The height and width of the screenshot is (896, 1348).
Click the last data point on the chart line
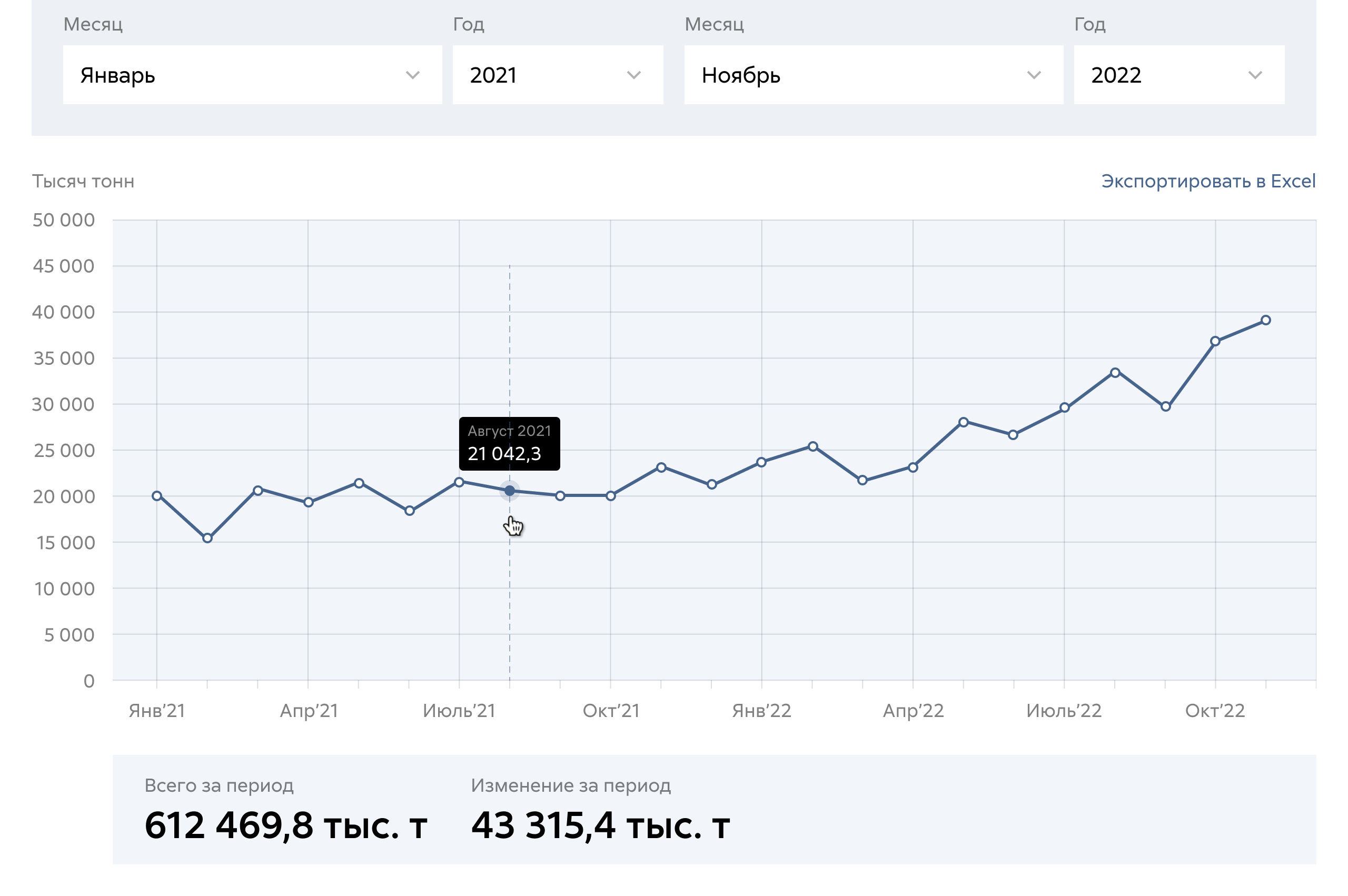coord(1266,321)
